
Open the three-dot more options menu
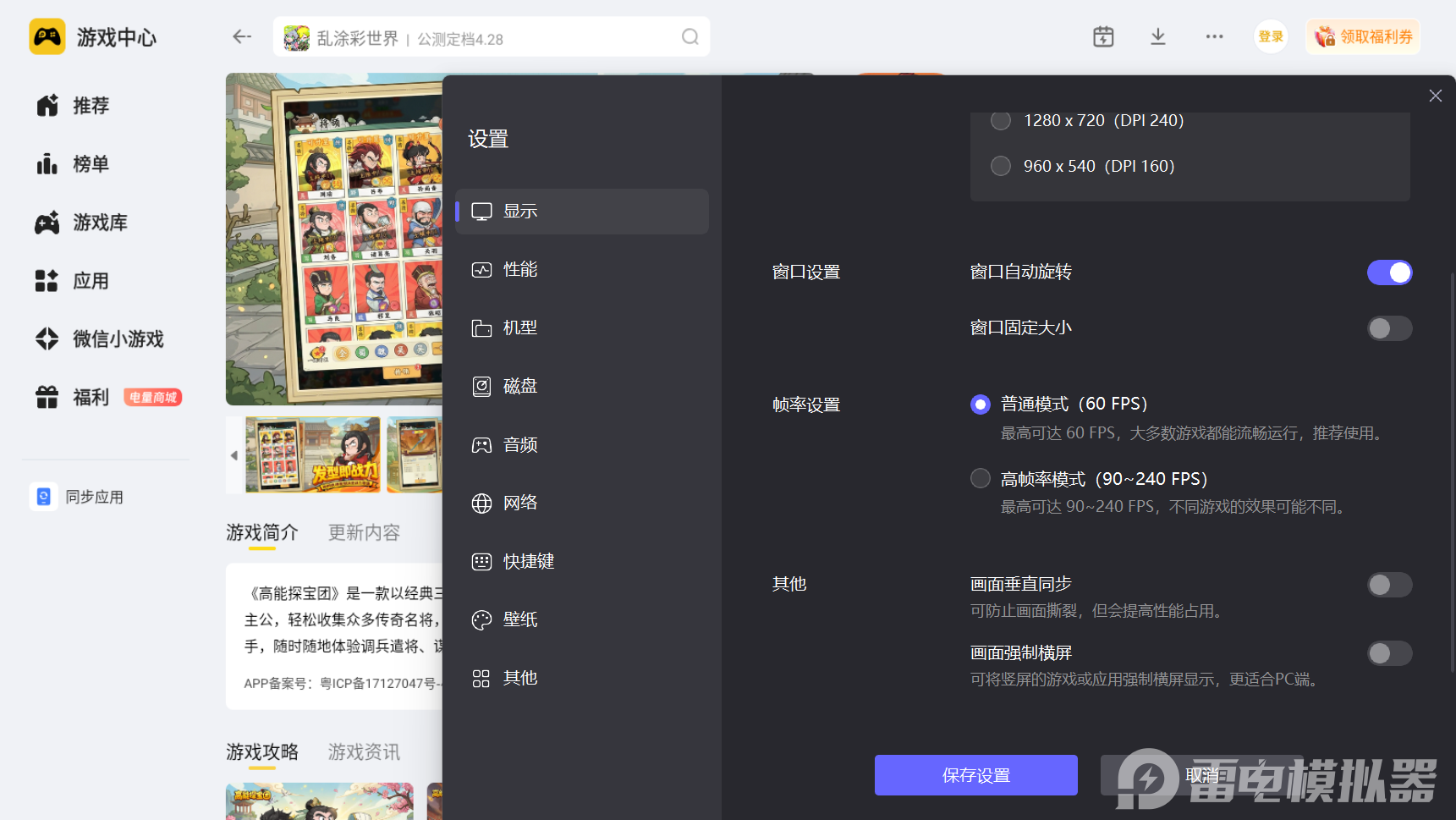(x=1214, y=36)
